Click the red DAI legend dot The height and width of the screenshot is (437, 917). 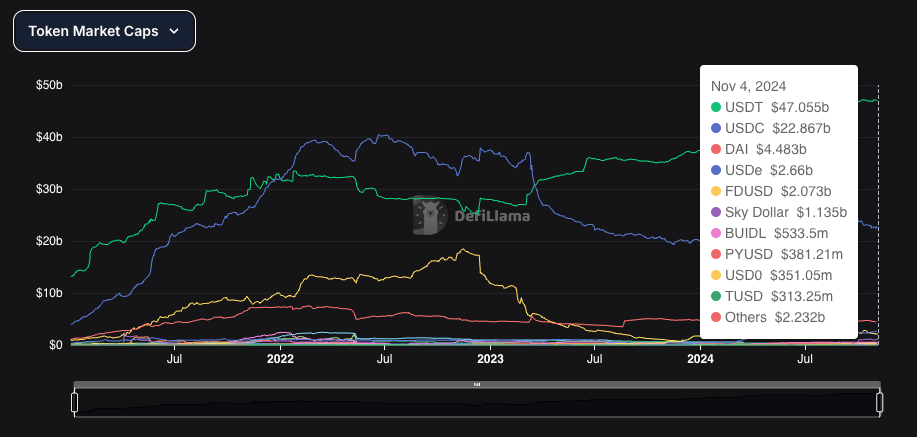(716, 149)
